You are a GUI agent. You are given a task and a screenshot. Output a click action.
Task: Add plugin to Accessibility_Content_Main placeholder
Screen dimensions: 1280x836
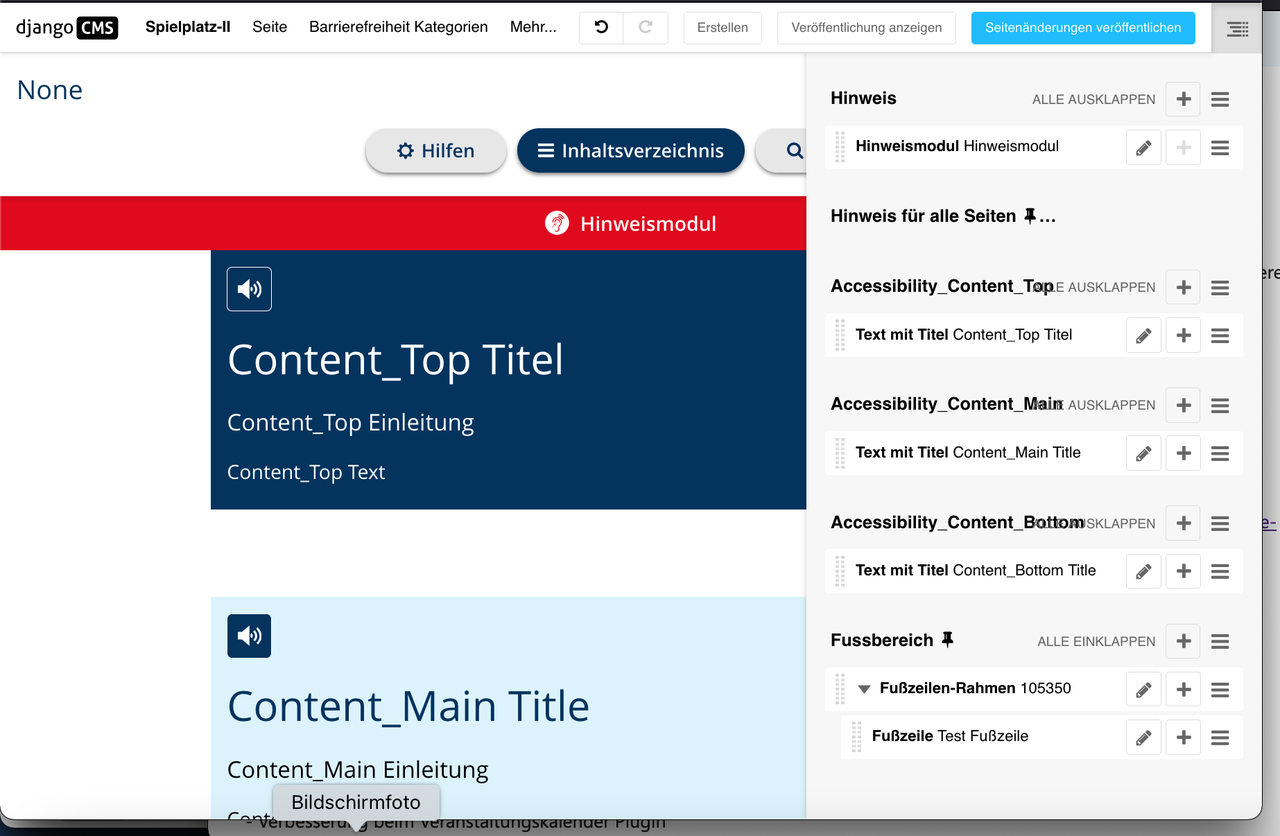(x=1183, y=405)
